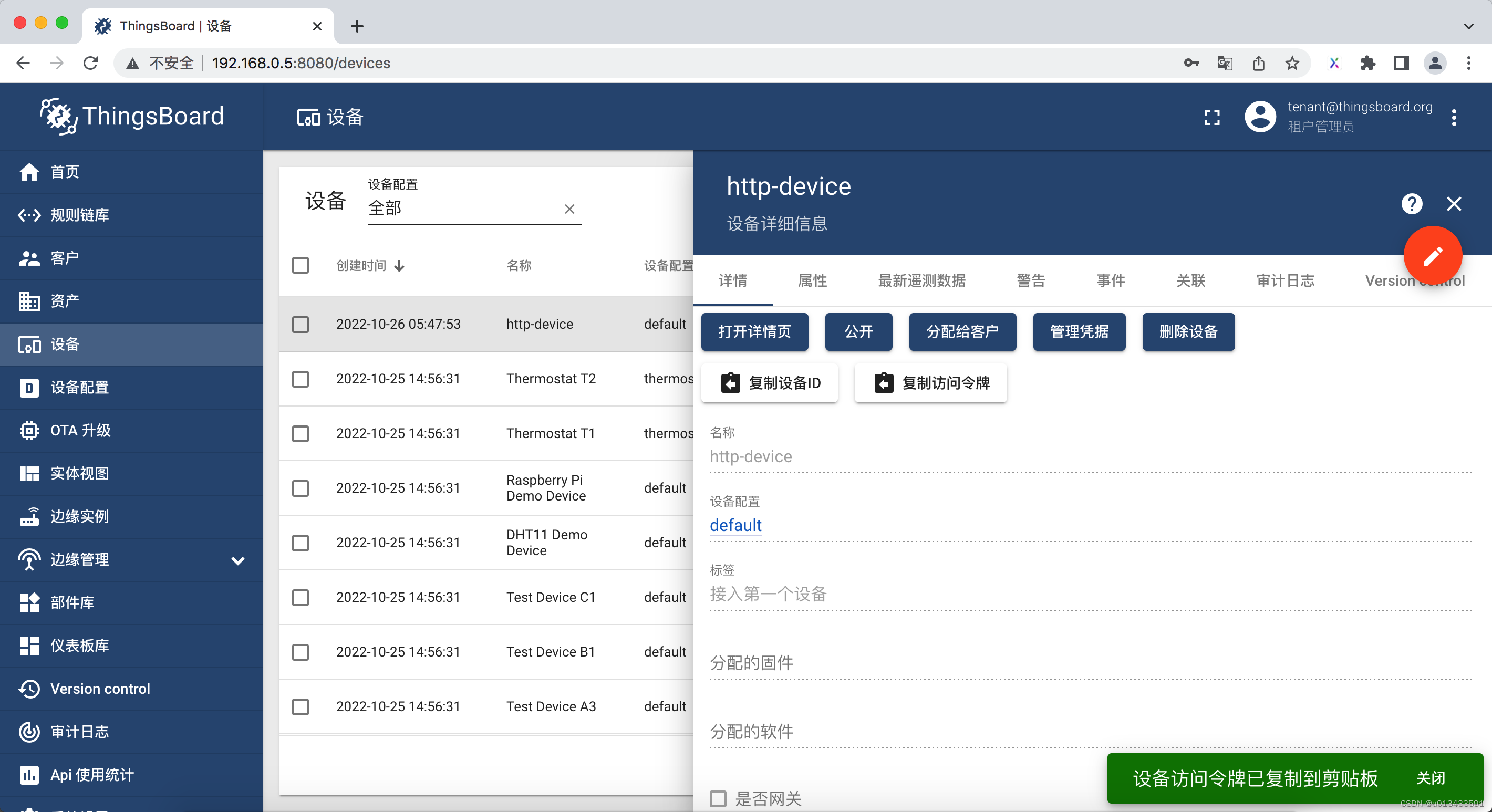Bookmark page with the star icon
Viewport: 1492px width, 812px height.
pyautogui.click(x=1292, y=63)
